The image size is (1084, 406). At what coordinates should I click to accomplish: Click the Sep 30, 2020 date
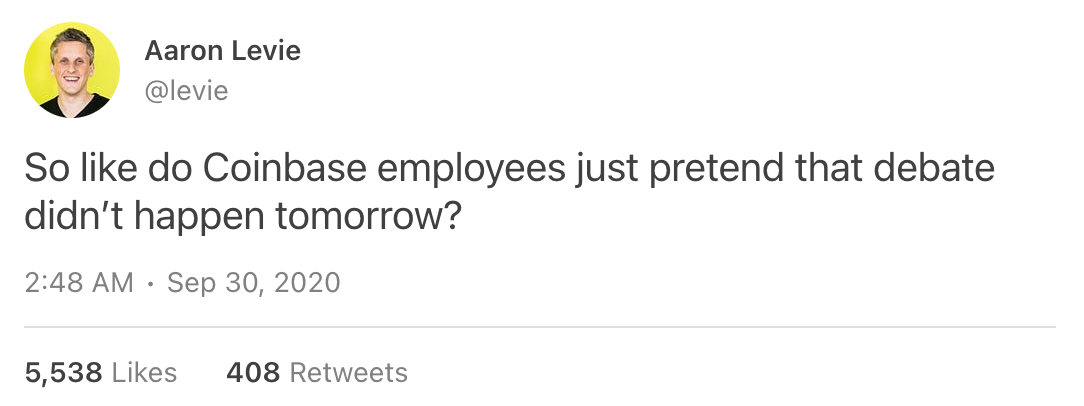(253, 283)
